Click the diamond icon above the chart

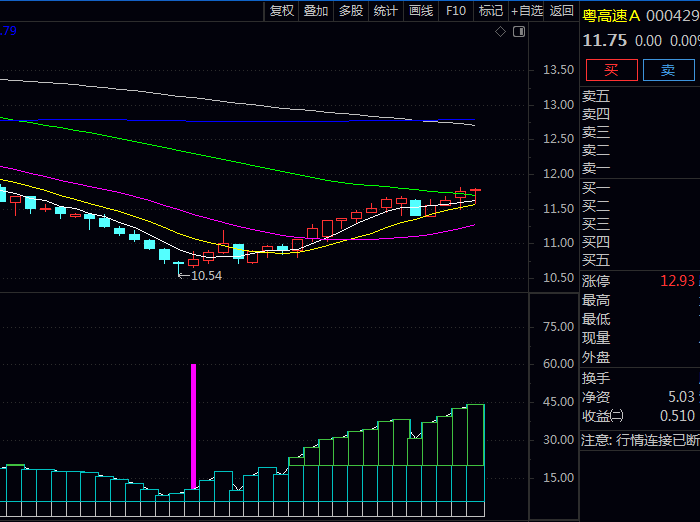(x=501, y=32)
